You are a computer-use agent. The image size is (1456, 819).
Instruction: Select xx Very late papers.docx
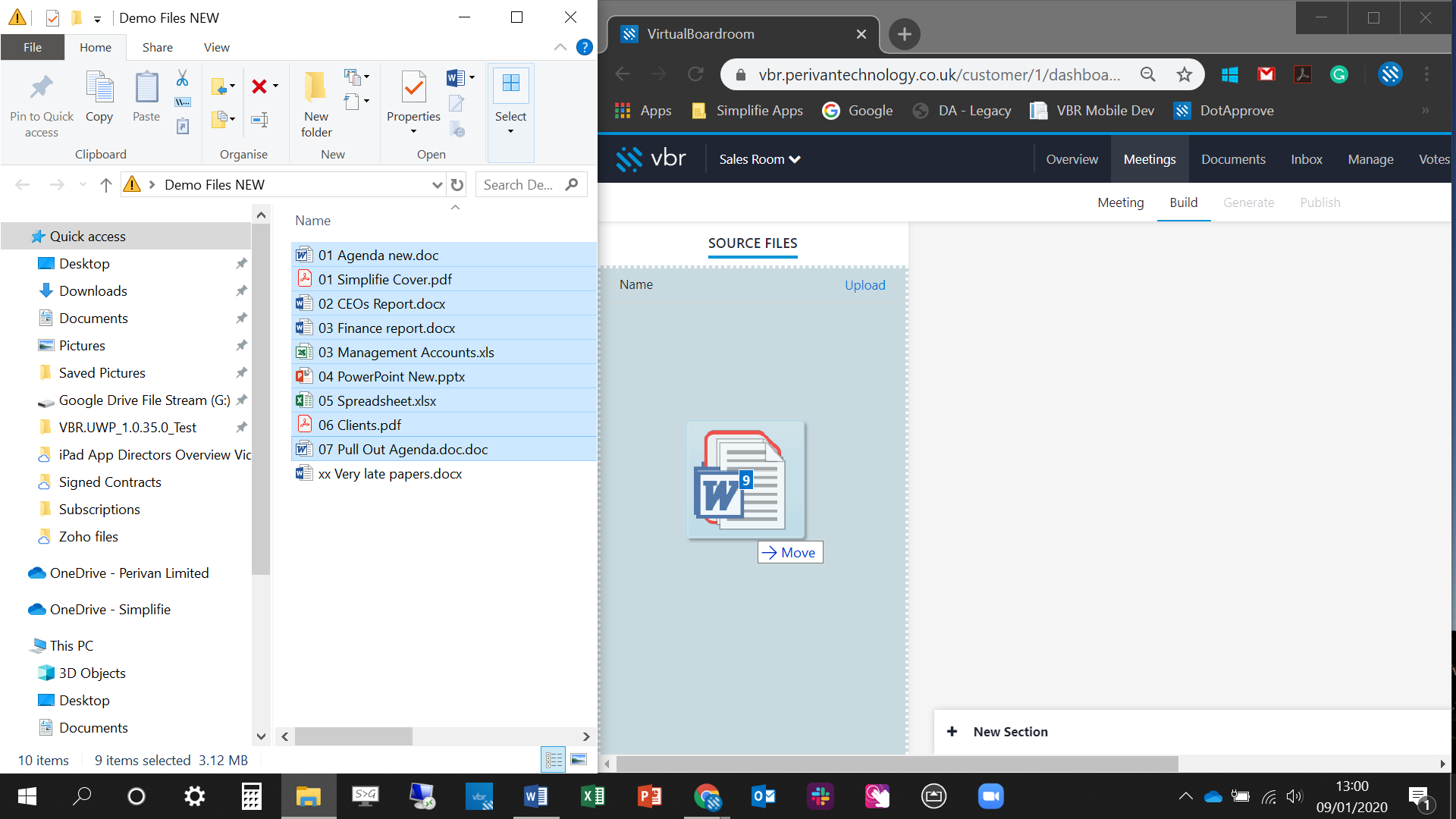pos(390,473)
